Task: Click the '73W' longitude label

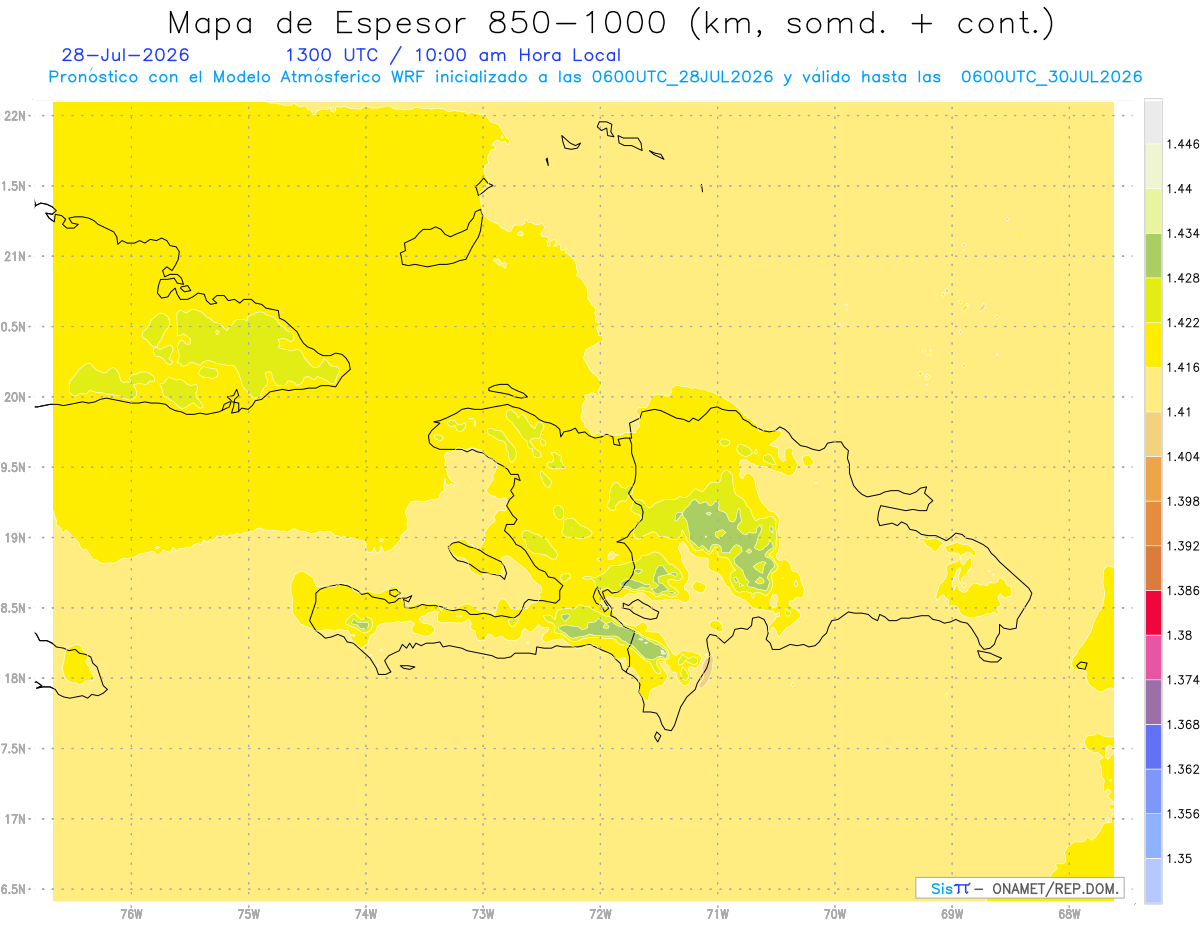Action: pos(483,914)
